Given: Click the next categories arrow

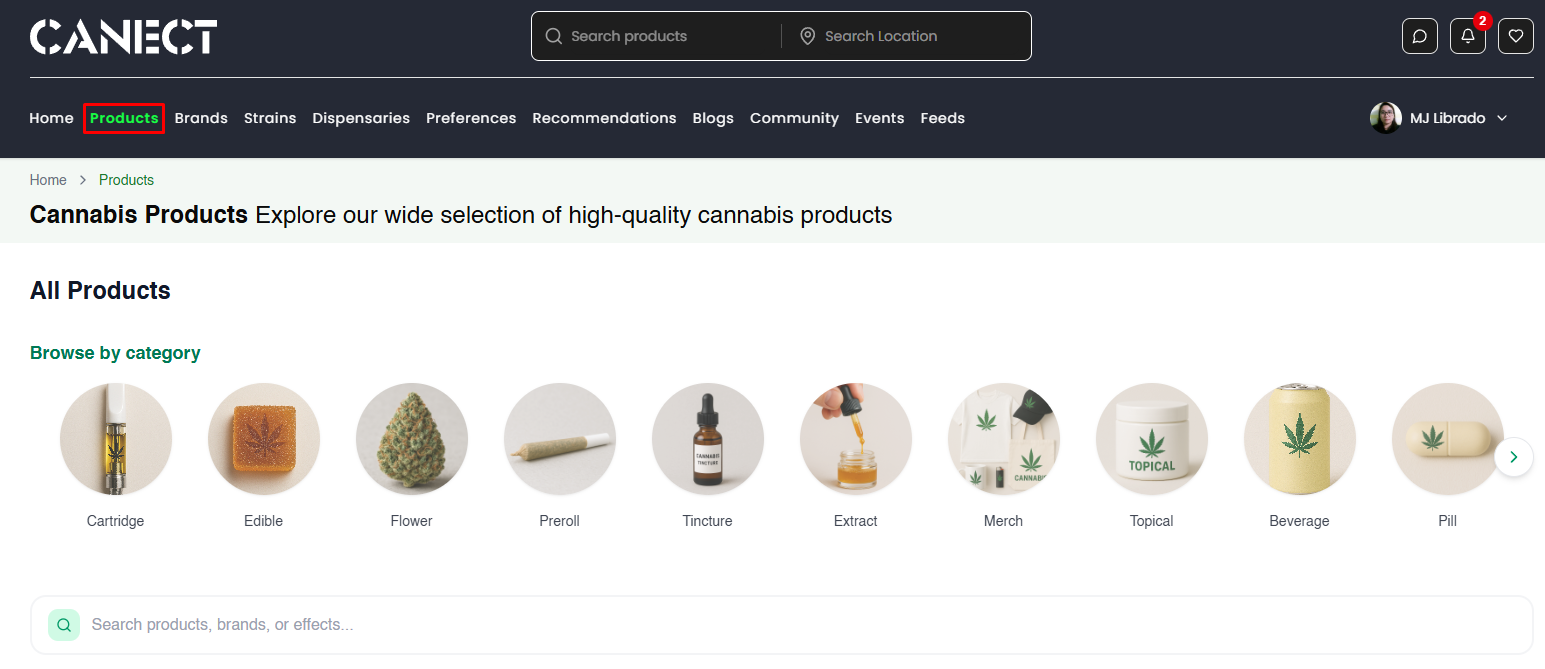Looking at the screenshot, I should [1514, 457].
